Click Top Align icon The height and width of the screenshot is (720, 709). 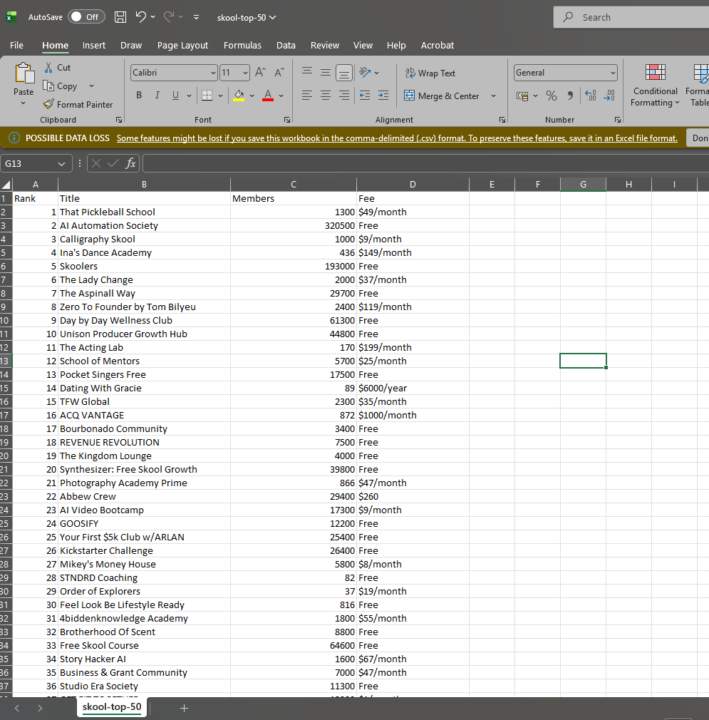pyautogui.click(x=307, y=72)
